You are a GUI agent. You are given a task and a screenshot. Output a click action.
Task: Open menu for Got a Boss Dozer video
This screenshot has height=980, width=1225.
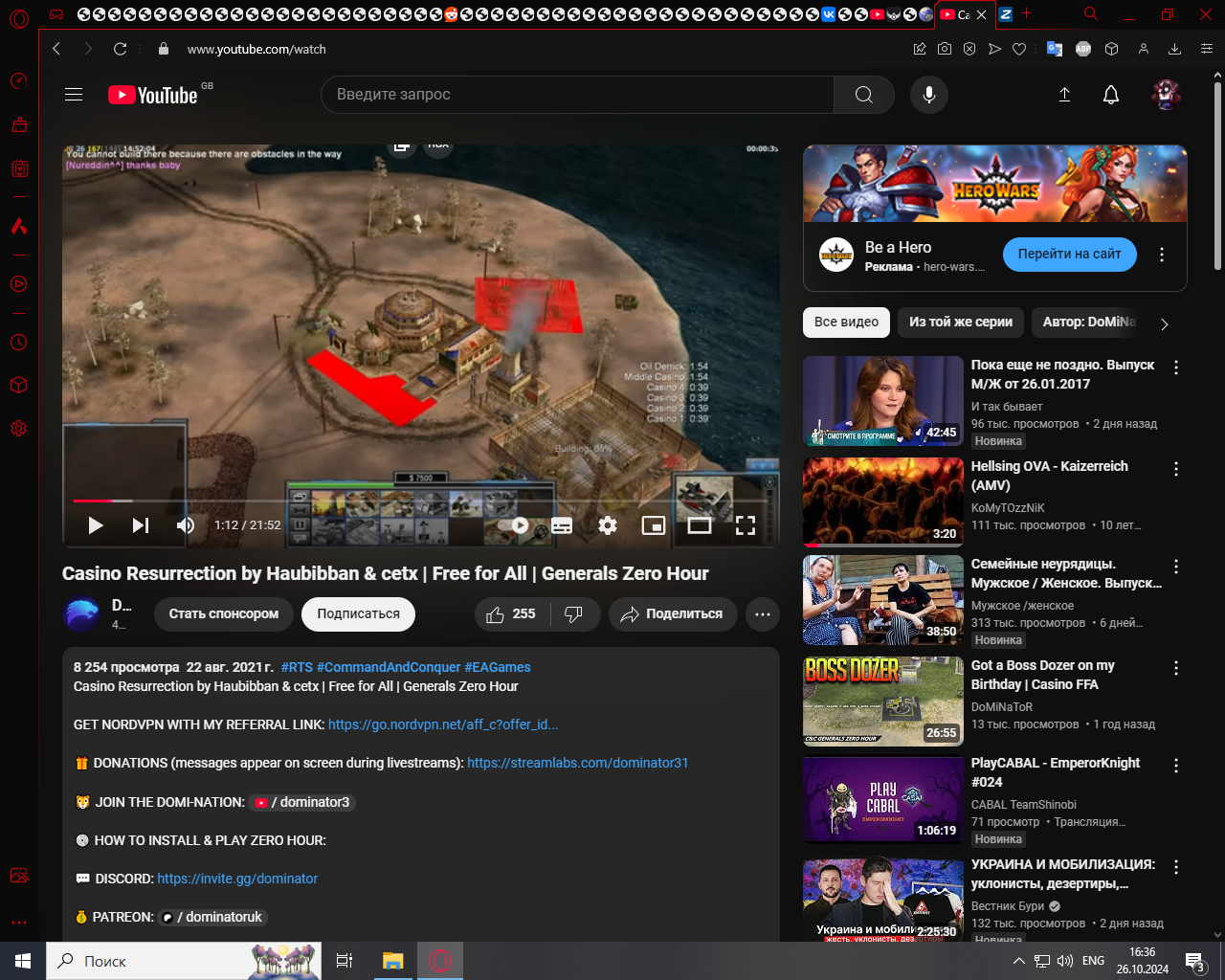pyautogui.click(x=1176, y=668)
